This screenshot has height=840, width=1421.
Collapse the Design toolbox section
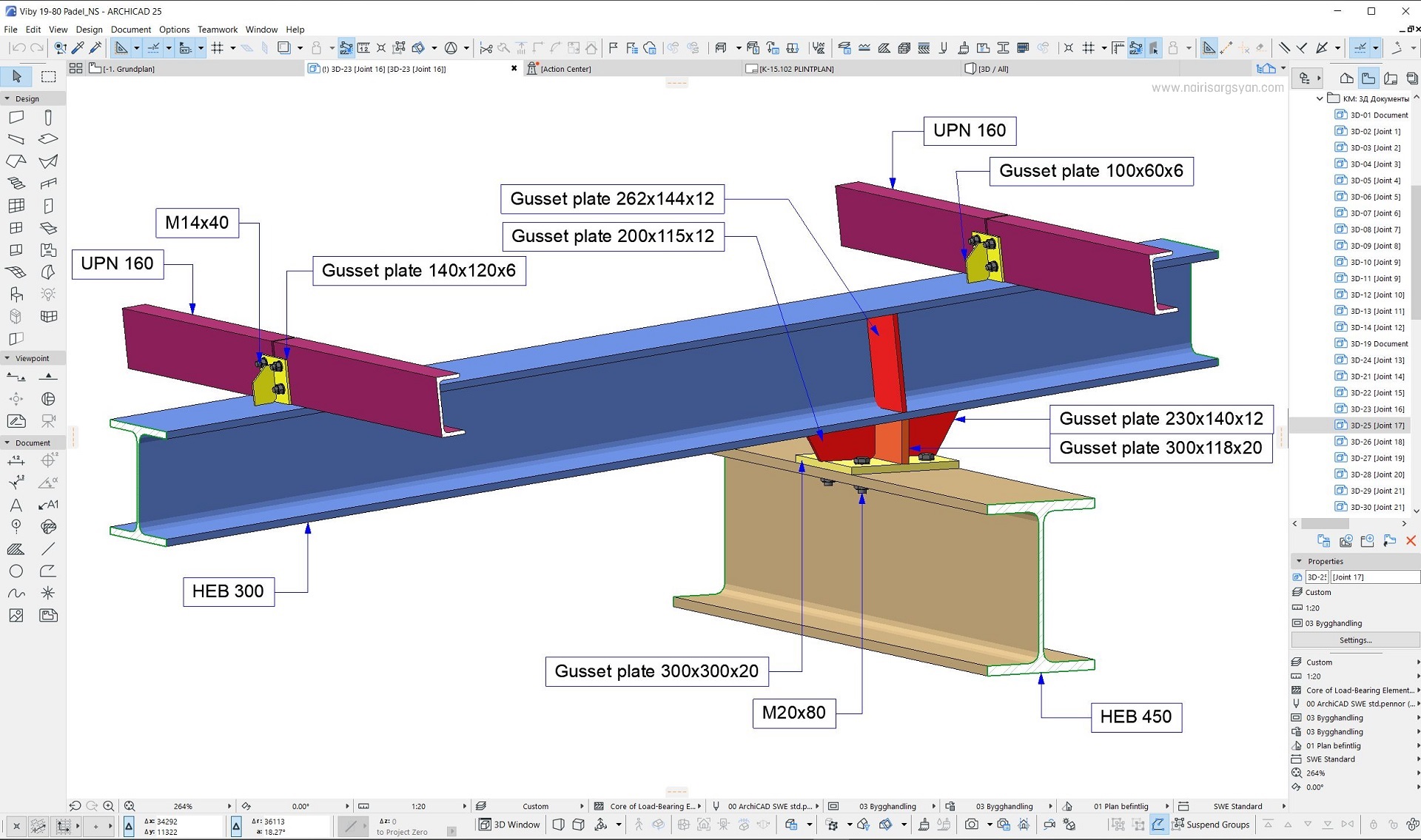tap(7, 98)
